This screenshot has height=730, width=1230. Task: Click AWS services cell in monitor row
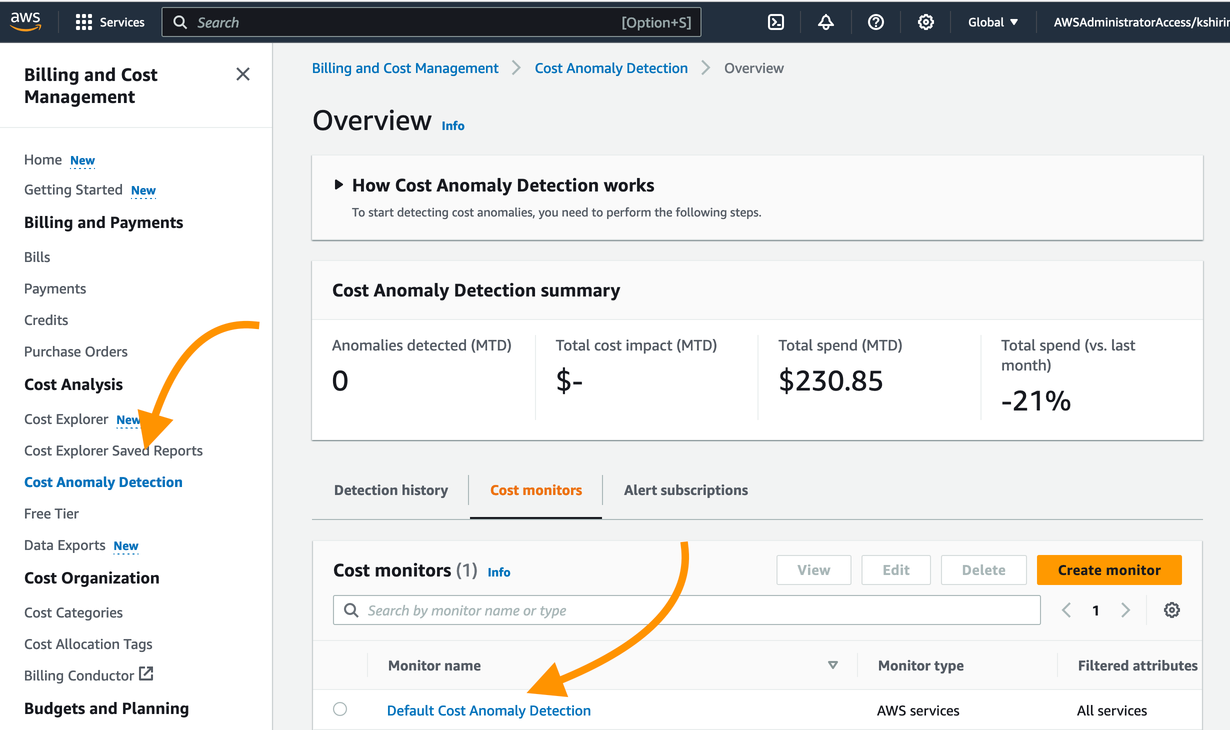click(918, 711)
